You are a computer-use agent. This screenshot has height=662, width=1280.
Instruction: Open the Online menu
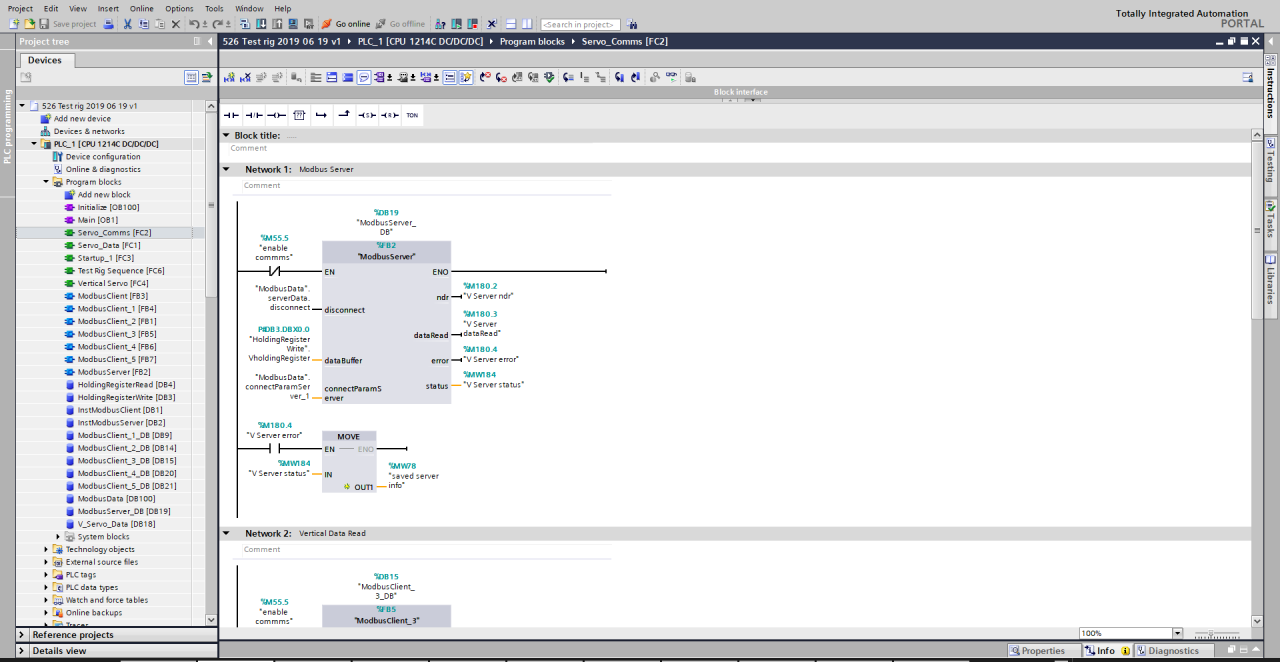141,8
